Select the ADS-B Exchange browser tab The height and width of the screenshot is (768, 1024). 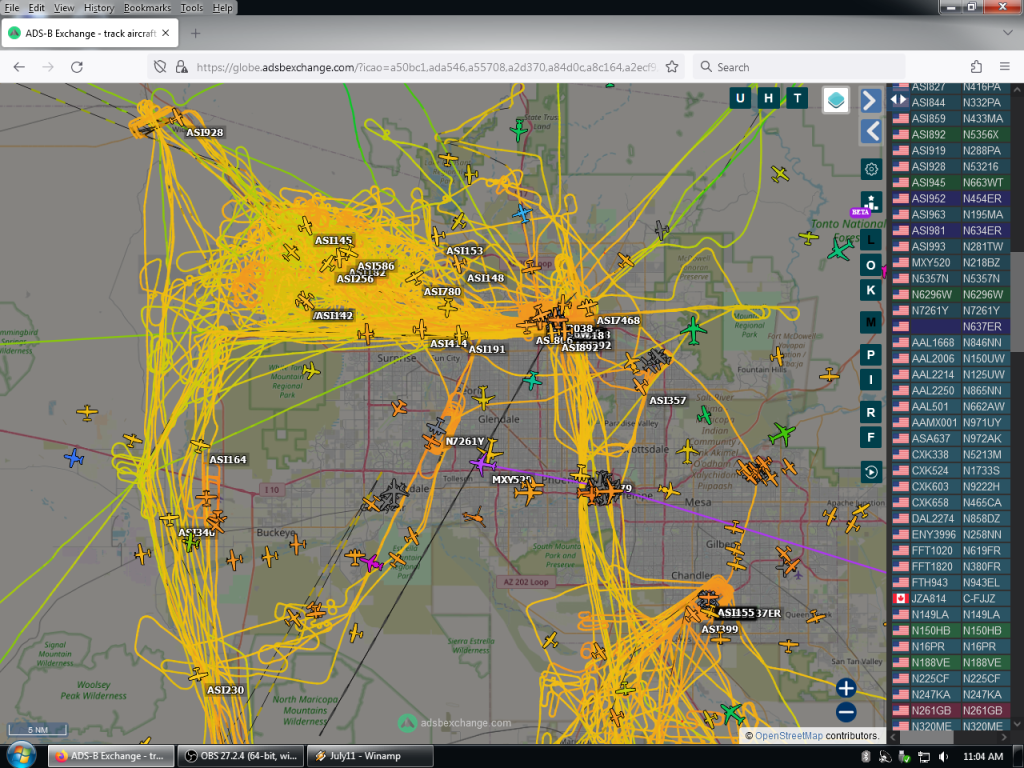(89, 33)
